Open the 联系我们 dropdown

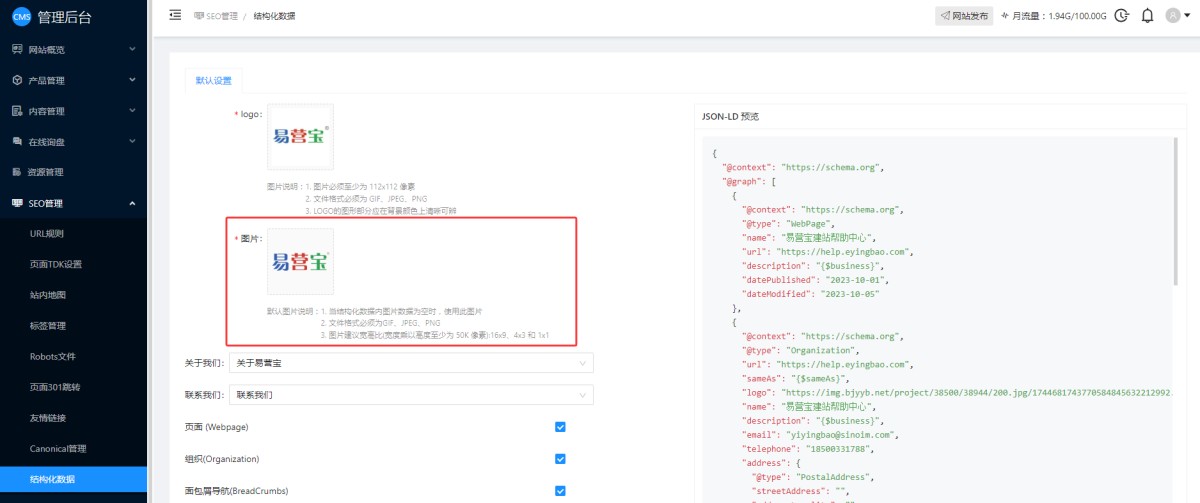411,395
